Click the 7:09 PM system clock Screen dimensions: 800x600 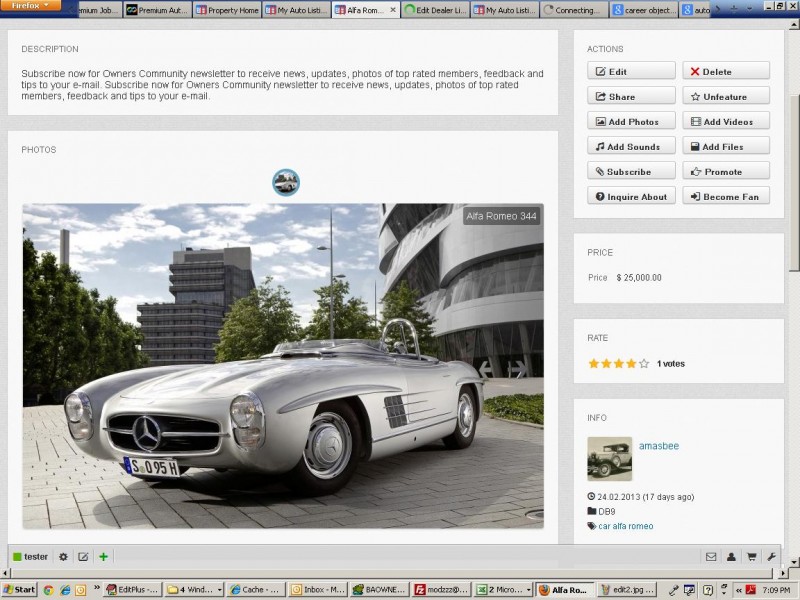pyautogui.click(x=776, y=590)
